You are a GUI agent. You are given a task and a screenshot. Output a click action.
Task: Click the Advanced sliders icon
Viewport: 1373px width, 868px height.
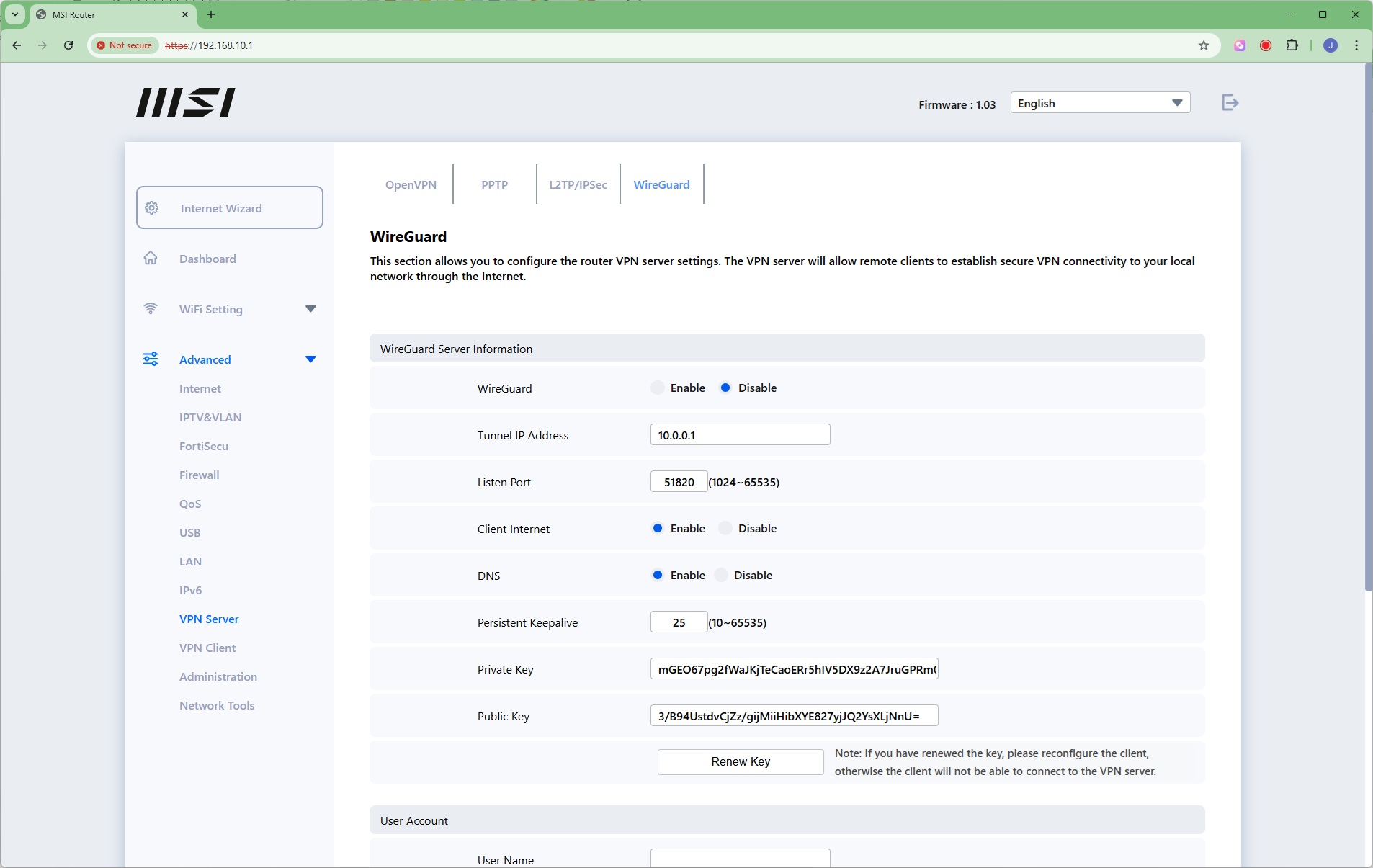151,359
